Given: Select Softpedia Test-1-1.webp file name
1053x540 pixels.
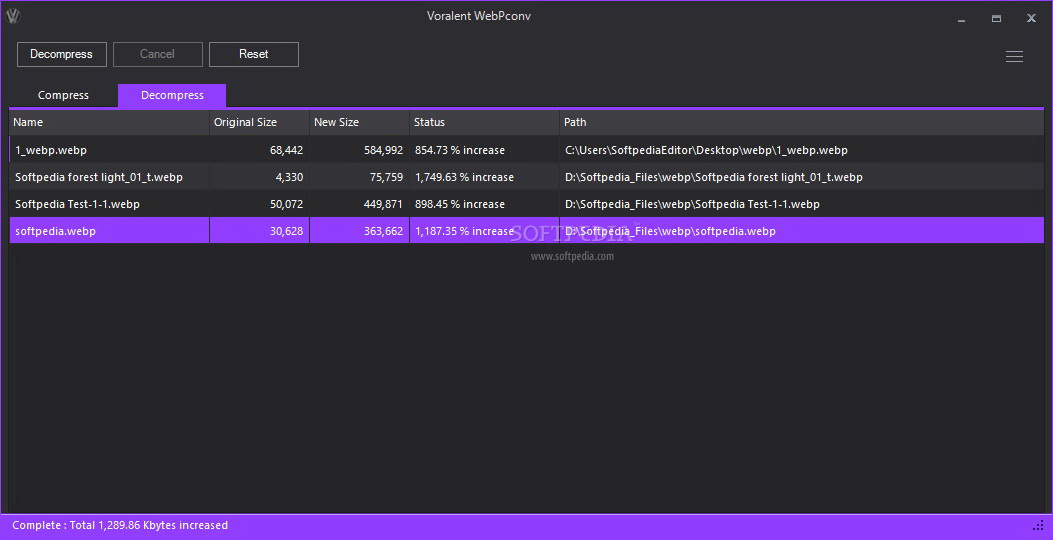Looking at the screenshot, I should tap(77, 204).
